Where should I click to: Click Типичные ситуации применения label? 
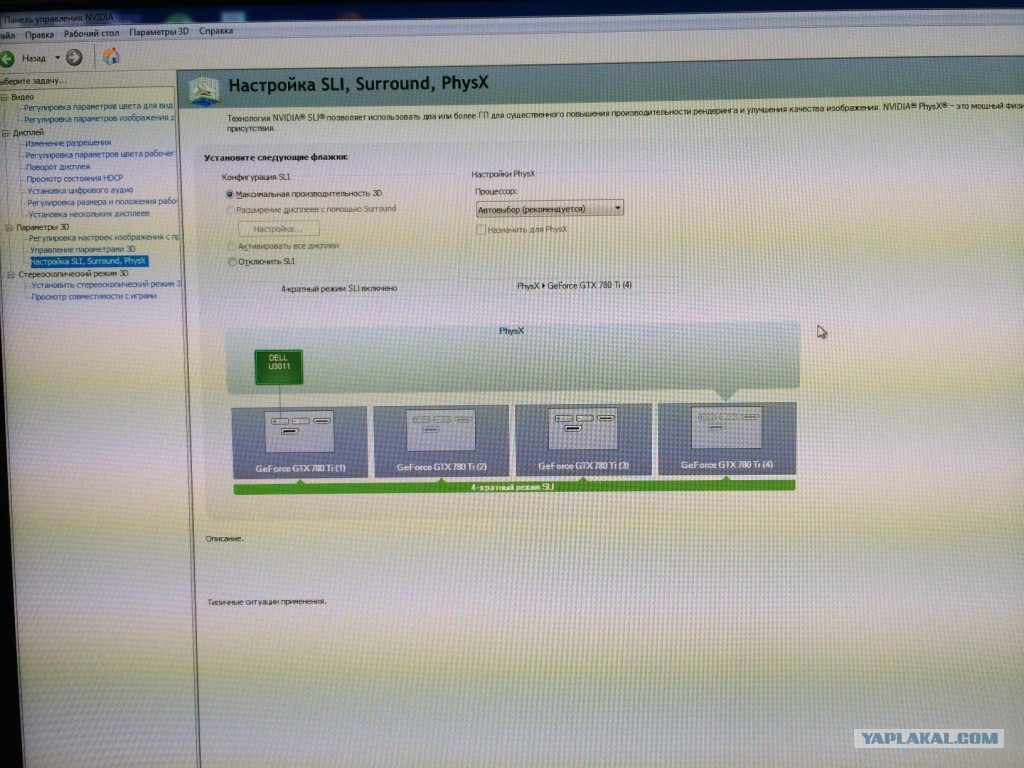tap(266, 601)
